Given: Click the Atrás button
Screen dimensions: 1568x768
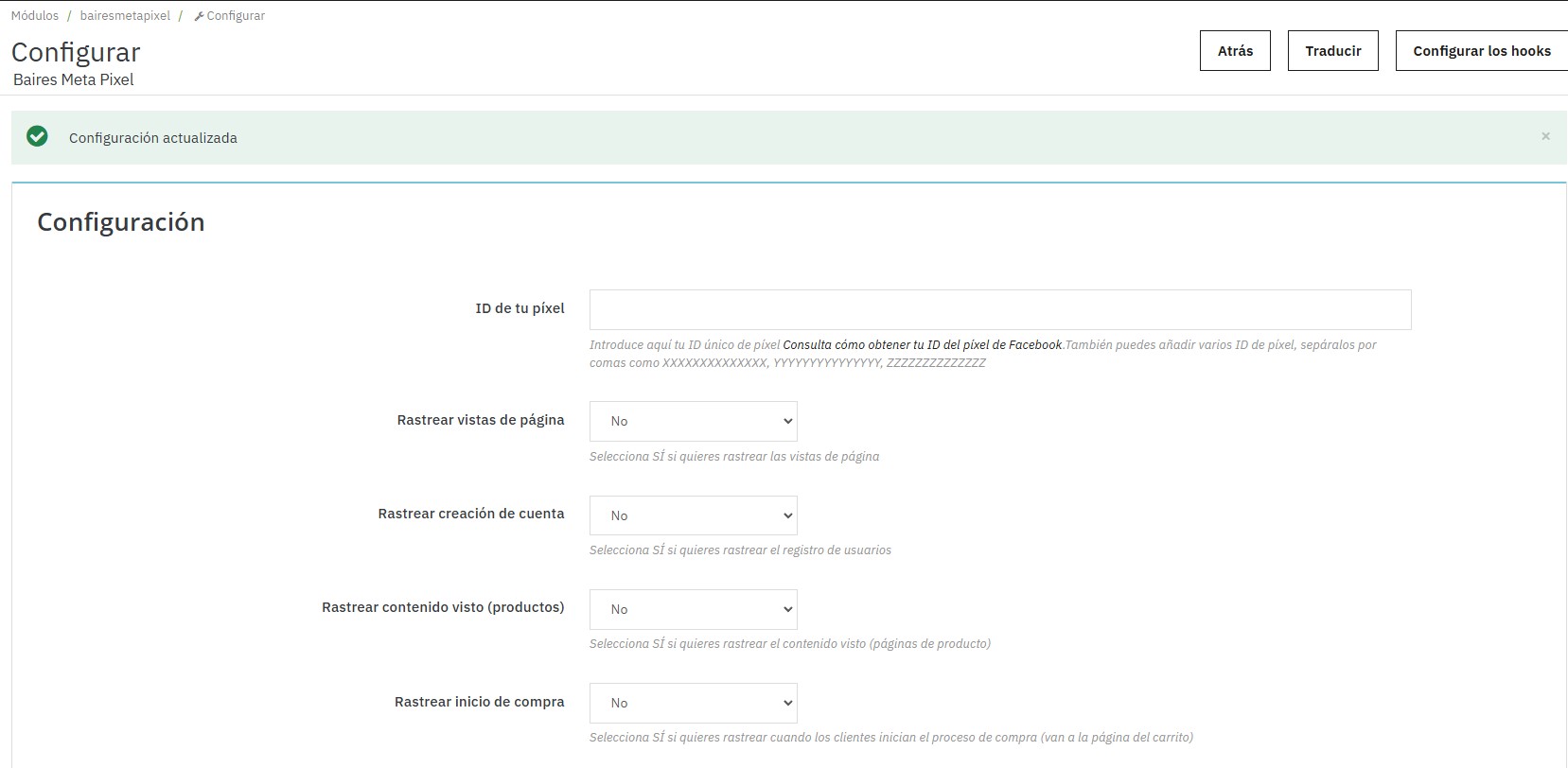Looking at the screenshot, I should tap(1235, 51).
